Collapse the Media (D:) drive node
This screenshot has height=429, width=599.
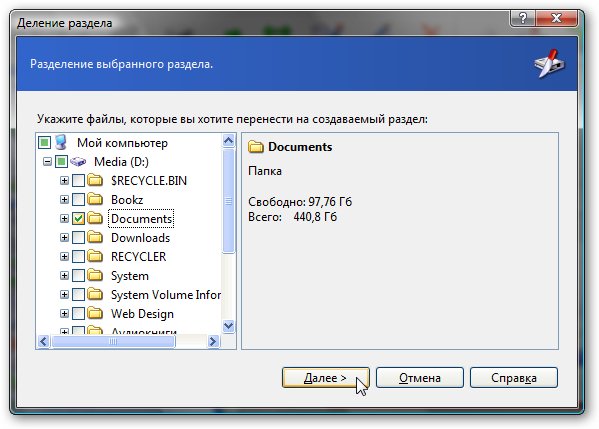[x=47, y=162]
